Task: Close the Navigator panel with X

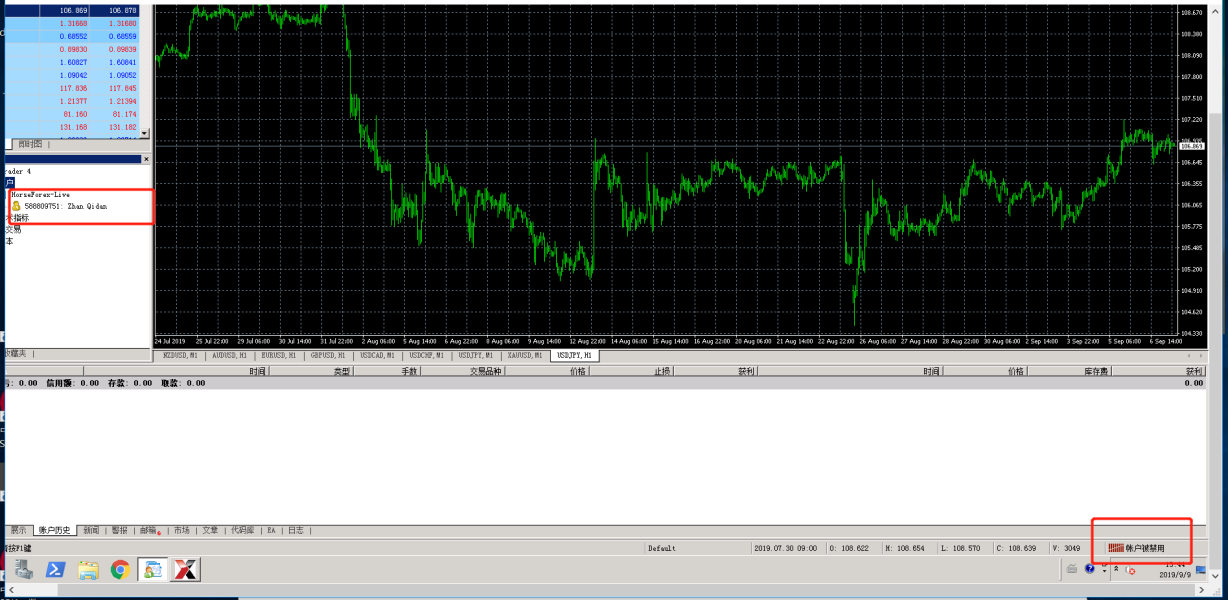Action: 146,159
